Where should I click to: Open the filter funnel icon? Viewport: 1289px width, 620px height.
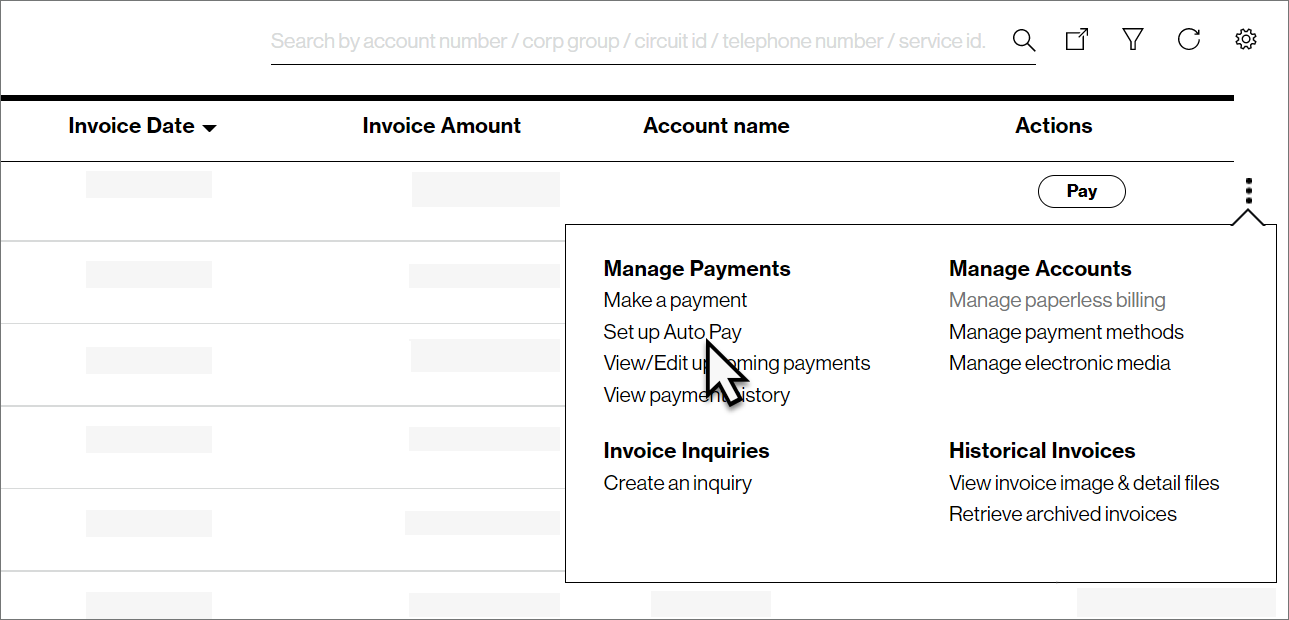1132,40
